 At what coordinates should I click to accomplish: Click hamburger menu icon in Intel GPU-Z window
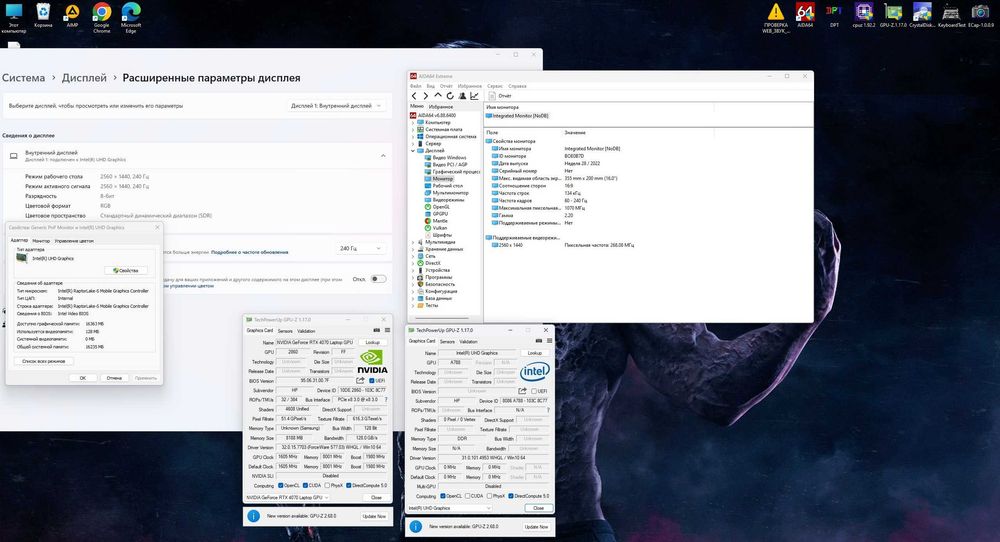[x=549, y=341]
